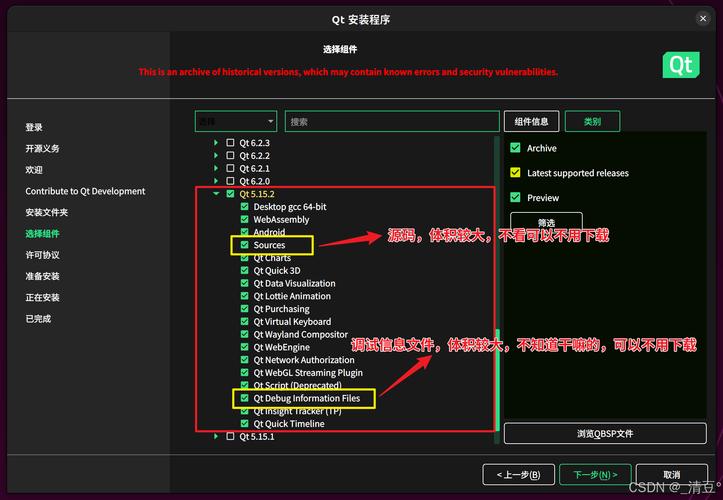The image size is (723, 500).
Task: Check the Qt 6.2.2 checkbox
Action: coord(230,156)
